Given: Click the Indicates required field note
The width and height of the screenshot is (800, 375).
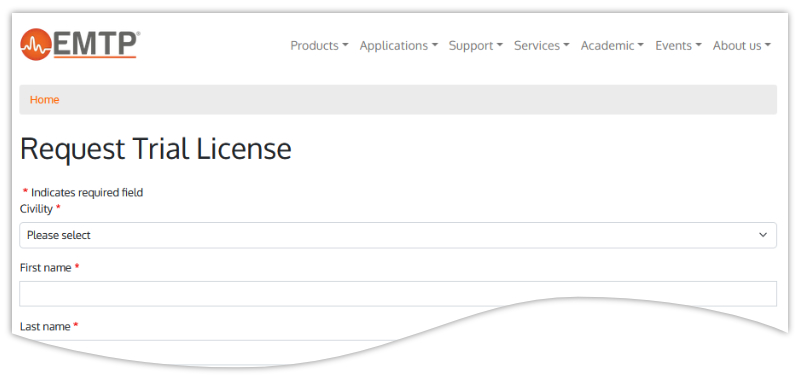Looking at the screenshot, I should pyautogui.click(x=83, y=192).
